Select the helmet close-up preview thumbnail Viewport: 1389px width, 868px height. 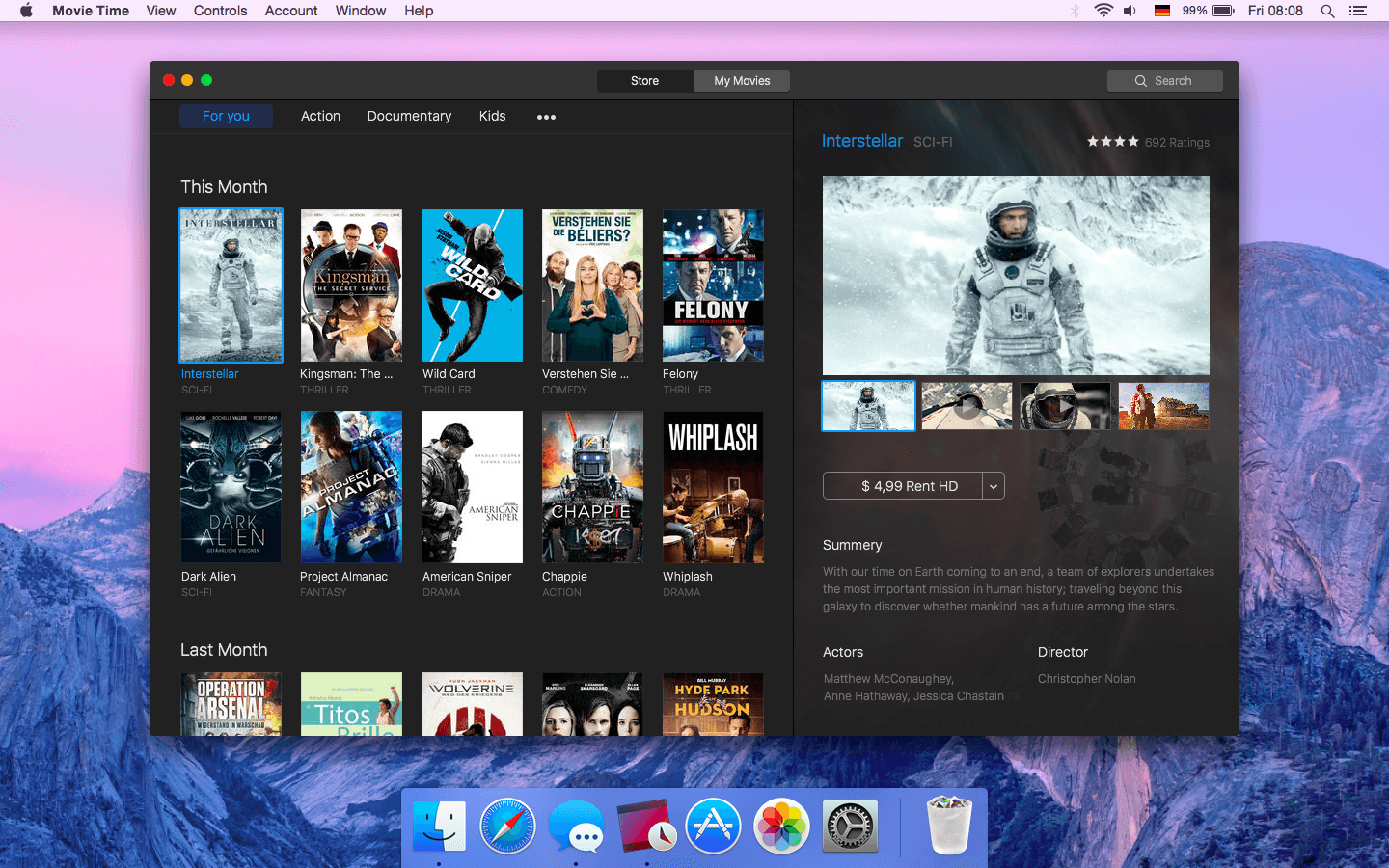1065,406
